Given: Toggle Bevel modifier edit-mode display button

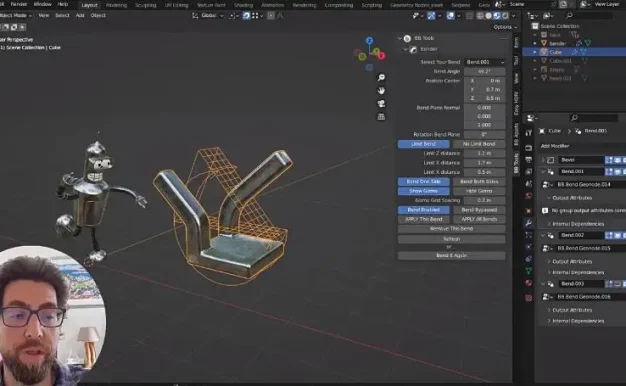Looking at the screenshot, I should click(x=608, y=160).
